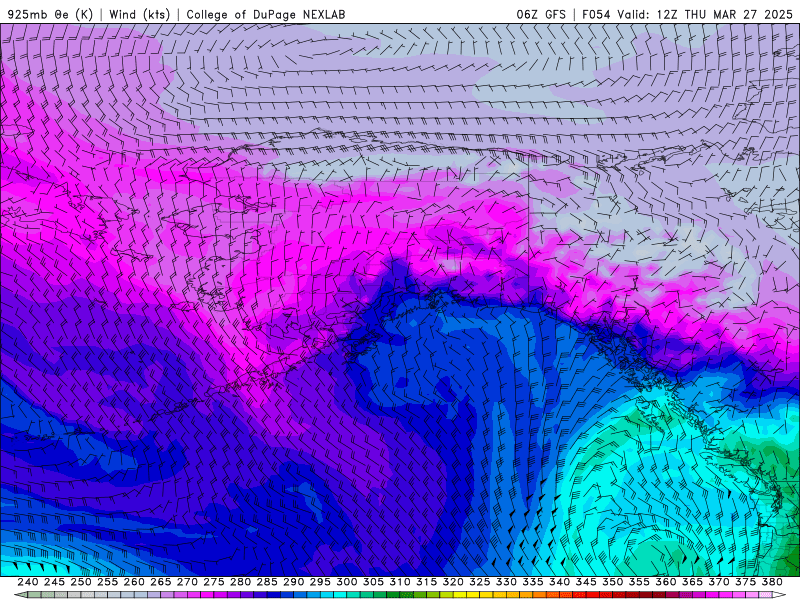Viewport: 800px width, 600px height.
Task: Click the 290 color scale label
Action: point(293,582)
